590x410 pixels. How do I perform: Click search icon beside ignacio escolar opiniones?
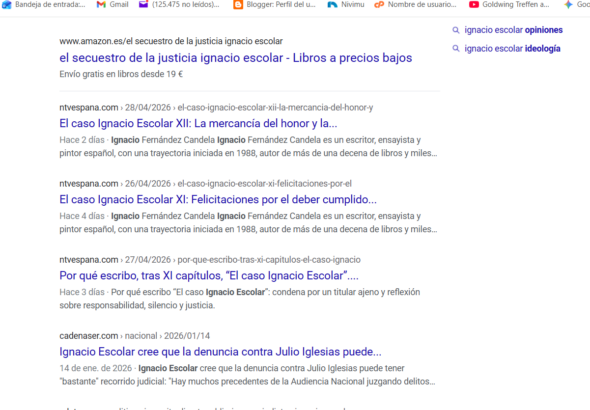tap(456, 30)
